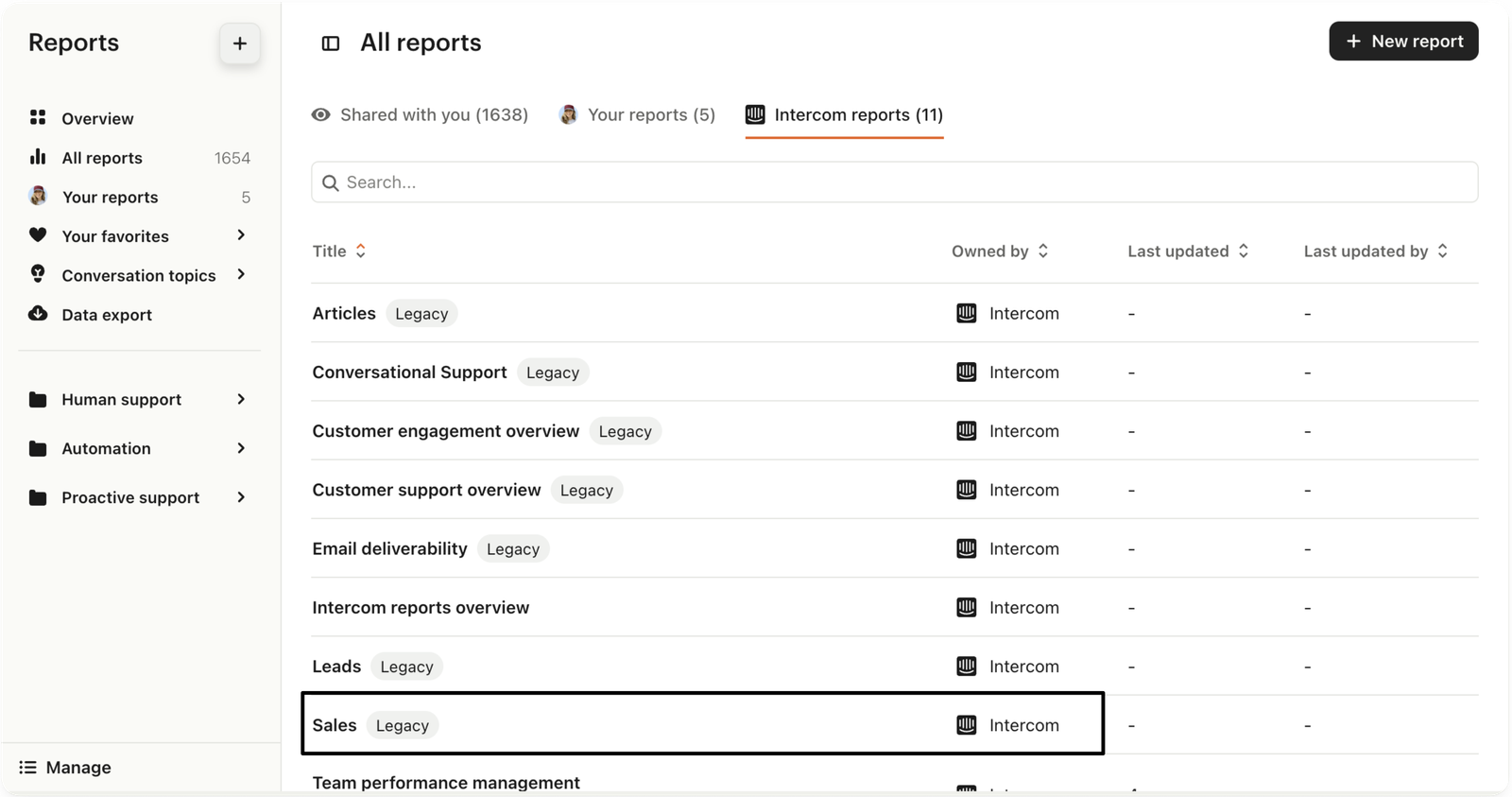Viewport: 1512px width, 797px height.
Task: Expand Your favorites chevron in sidebar
Action: (x=241, y=234)
